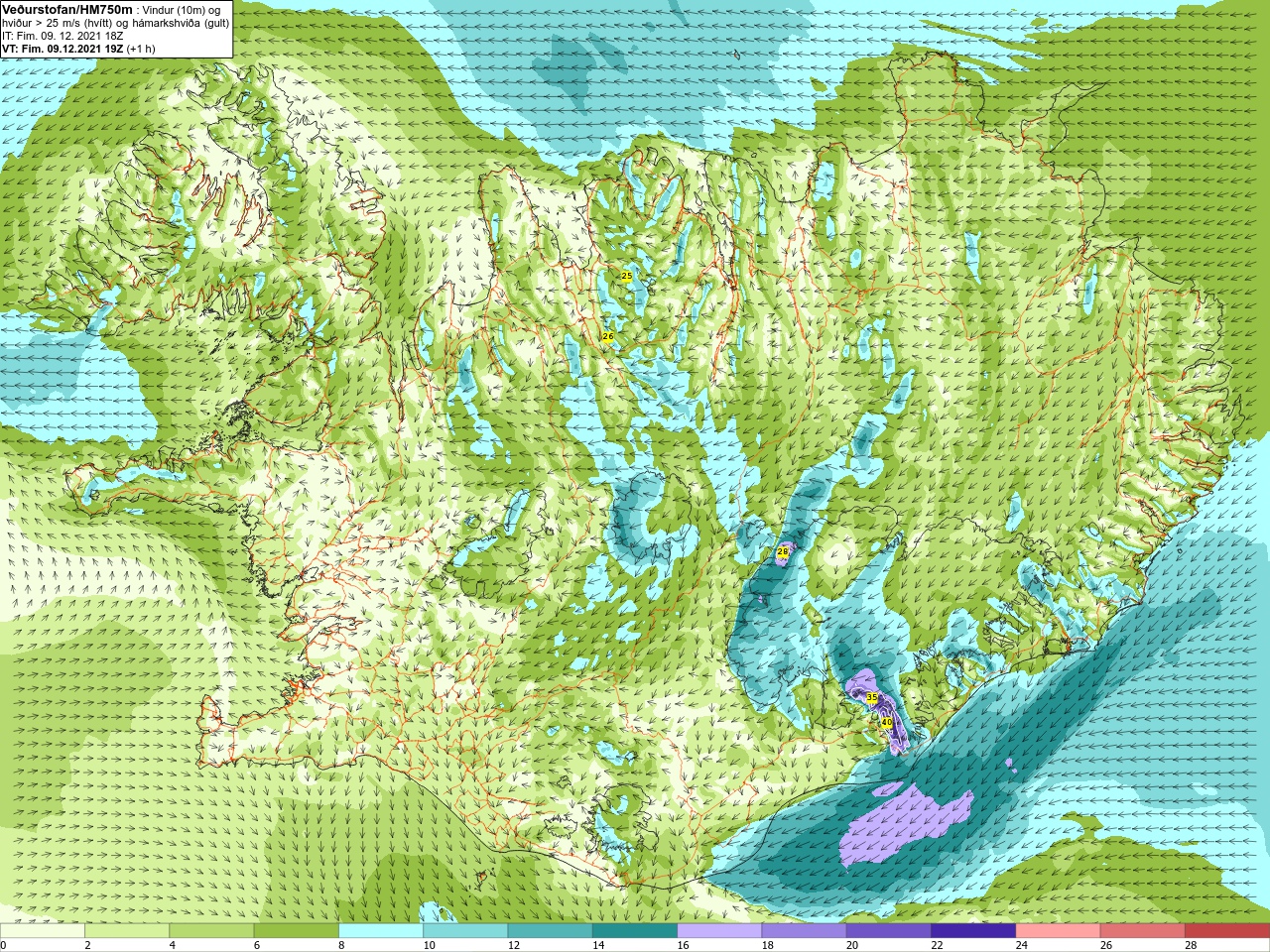
Task: Pick the 2–4 m/s light green legend swatch
Action: pos(127,931)
